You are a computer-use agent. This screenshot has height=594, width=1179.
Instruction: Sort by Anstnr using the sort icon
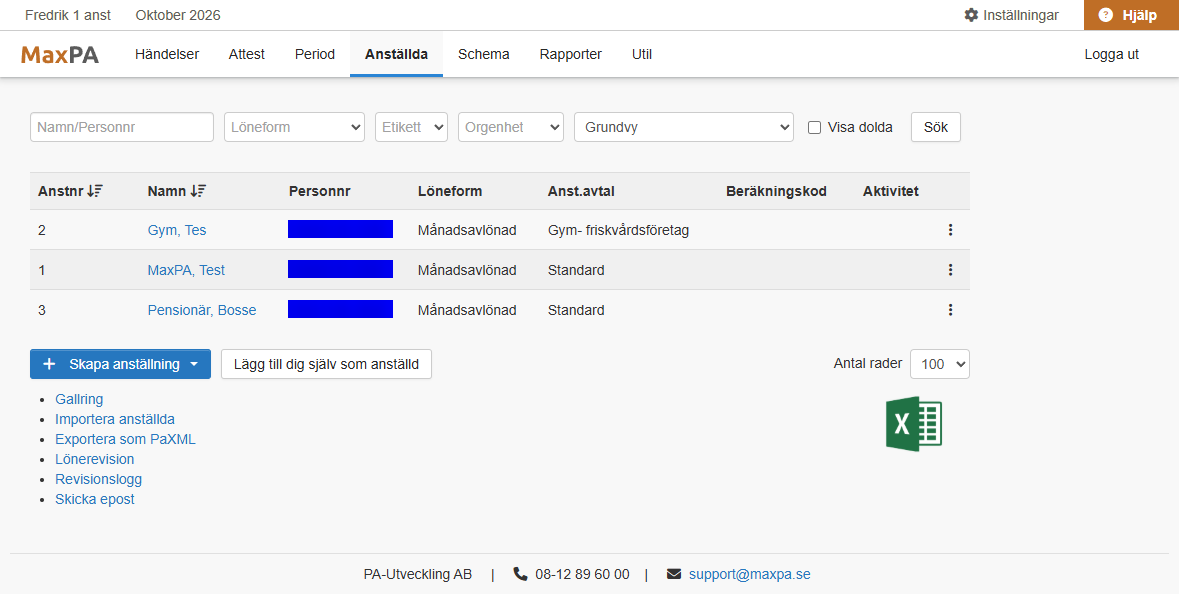[95, 191]
